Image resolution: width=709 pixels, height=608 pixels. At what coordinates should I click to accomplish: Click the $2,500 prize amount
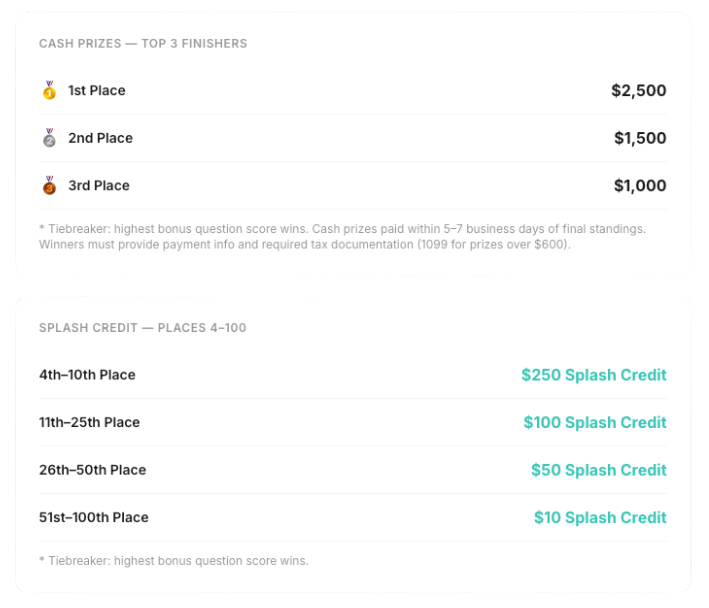click(x=638, y=90)
